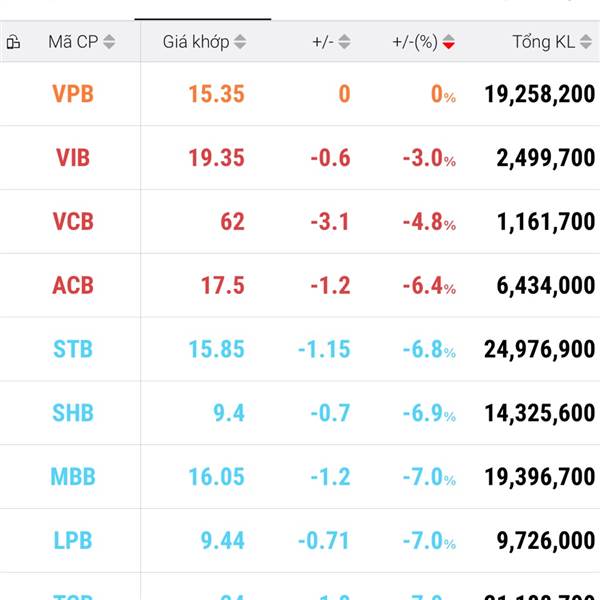Tap the Giá khớp header label
Screen dimensions: 600x600
coord(196,42)
